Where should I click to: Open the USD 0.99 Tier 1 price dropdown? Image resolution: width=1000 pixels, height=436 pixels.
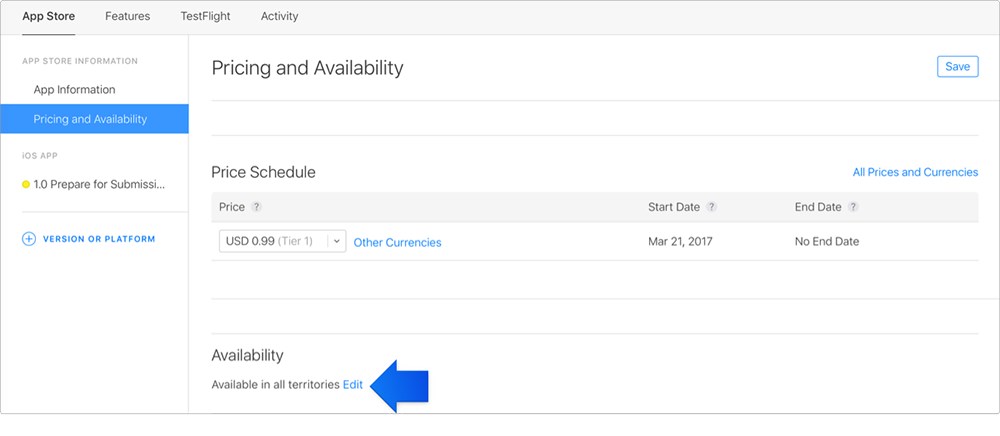(x=283, y=242)
